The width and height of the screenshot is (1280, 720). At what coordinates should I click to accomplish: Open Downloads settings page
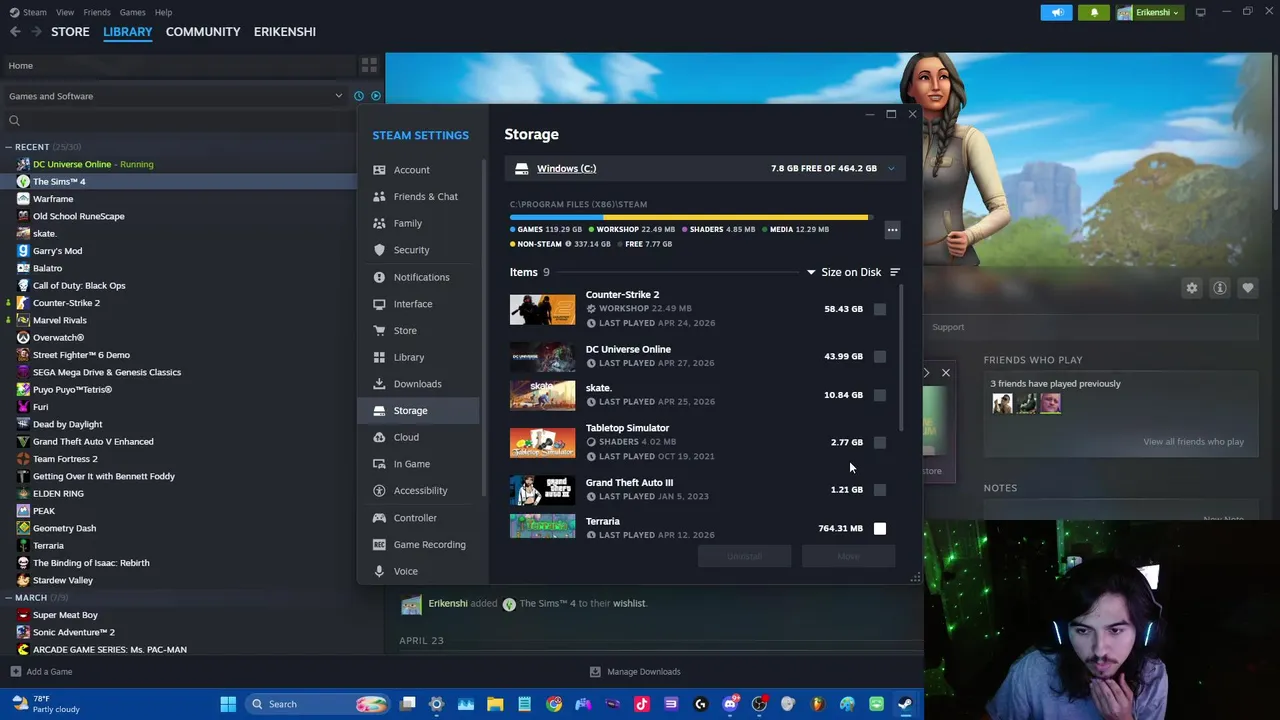point(420,384)
